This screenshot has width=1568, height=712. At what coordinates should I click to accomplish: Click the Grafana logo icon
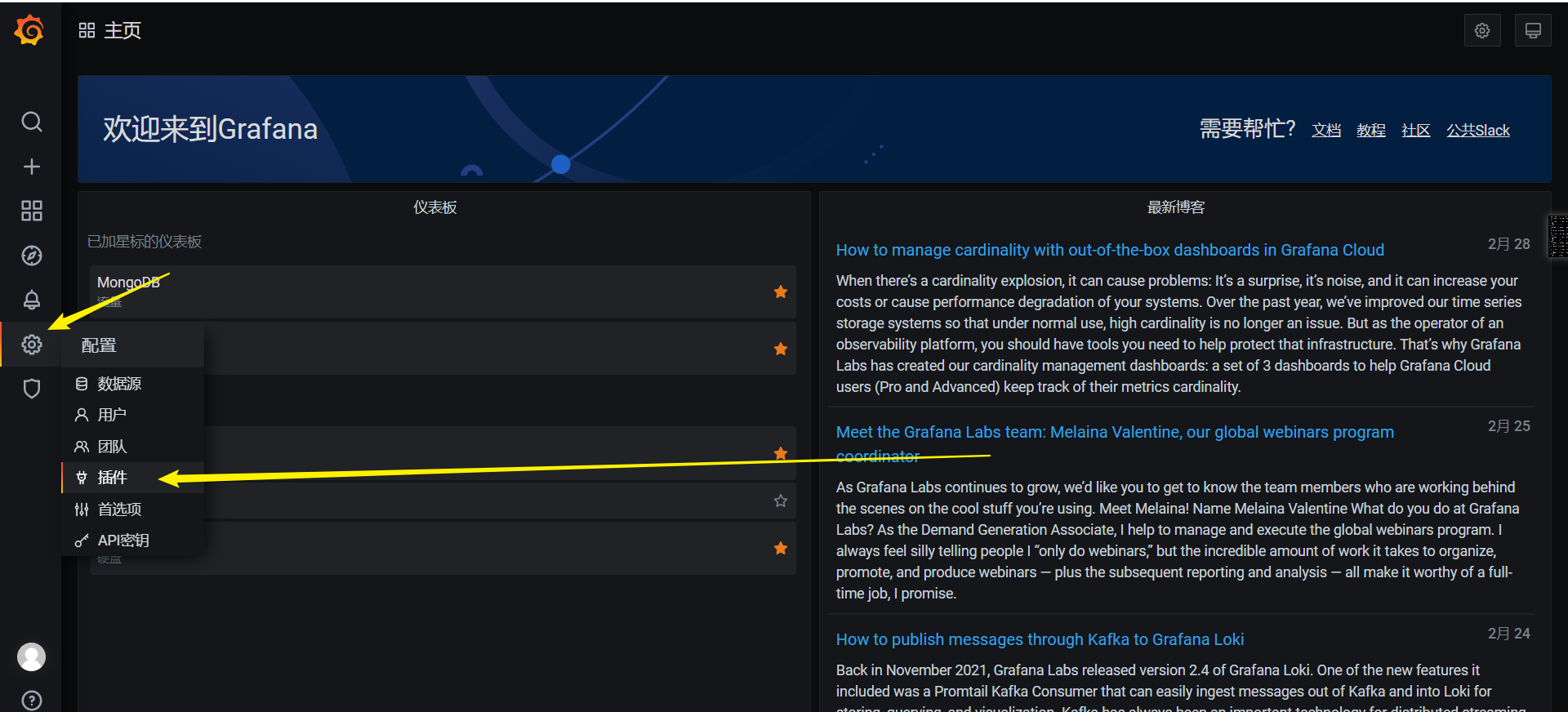29,30
